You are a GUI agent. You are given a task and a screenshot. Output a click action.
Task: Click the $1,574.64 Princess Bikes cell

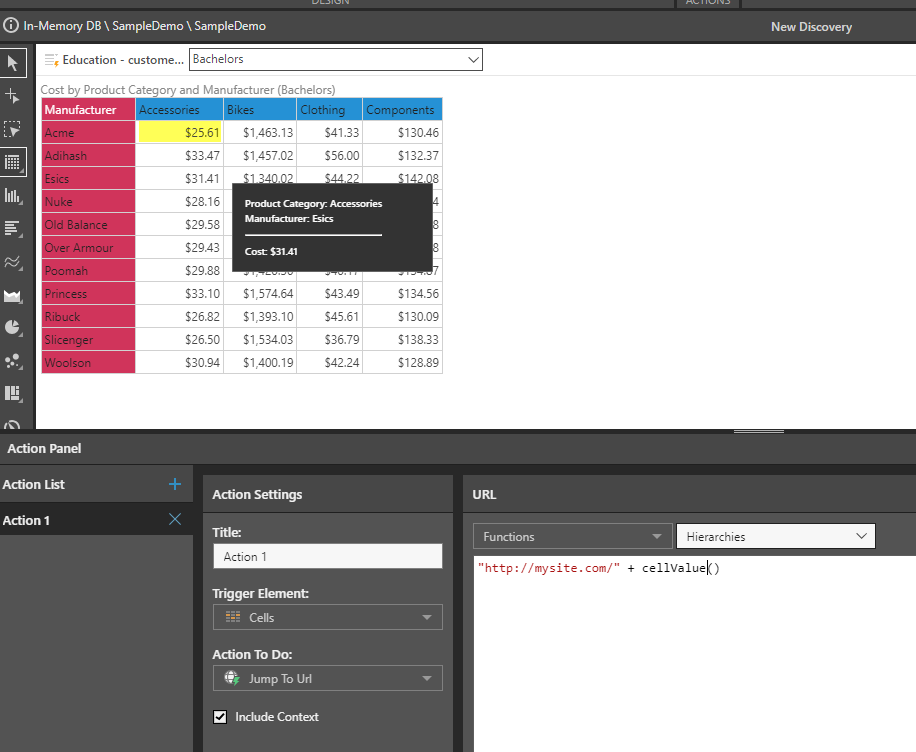click(x=260, y=294)
